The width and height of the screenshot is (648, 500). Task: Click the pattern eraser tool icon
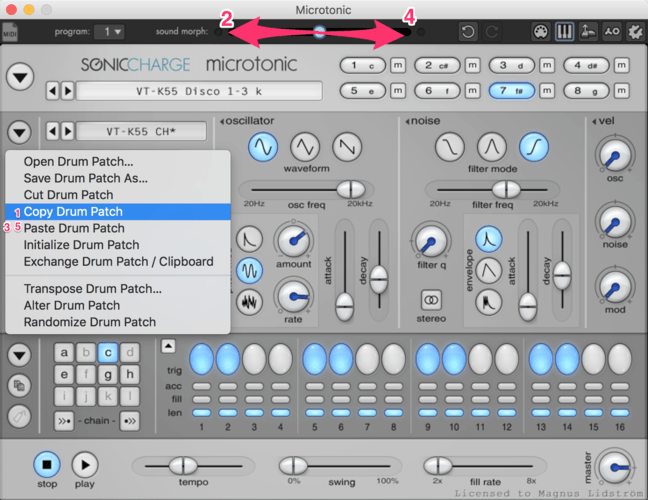(x=19, y=417)
